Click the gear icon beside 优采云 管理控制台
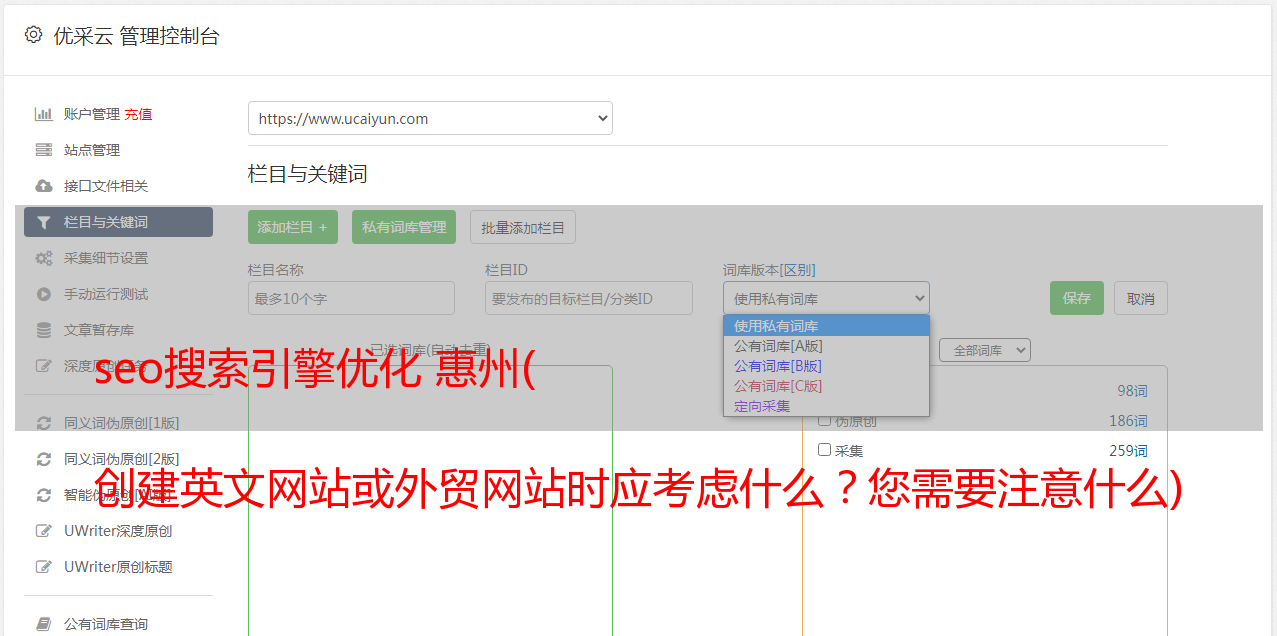This screenshot has width=1277, height=636. pos(33,35)
